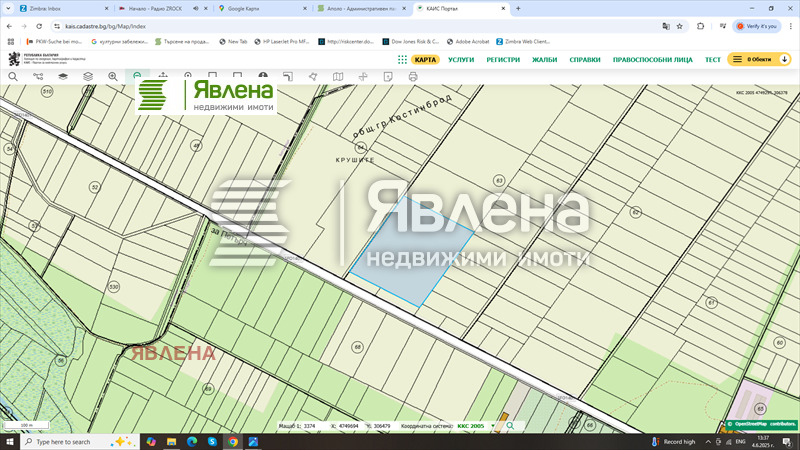This screenshot has width=800, height=450.
Task: Click the folded map icon in toolbar
Action: tap(338, 76)
